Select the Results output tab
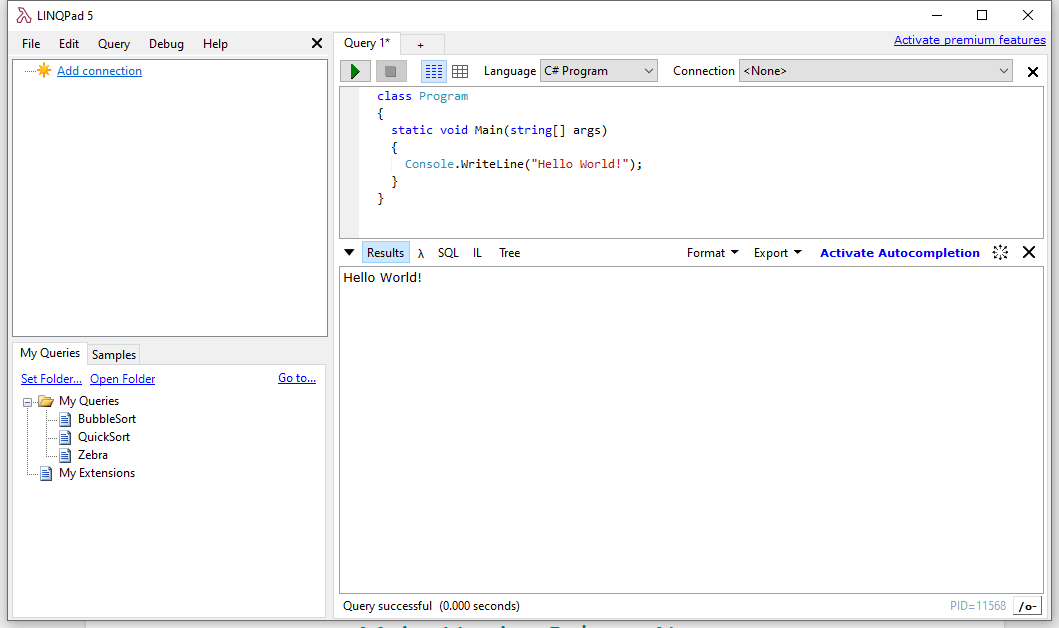This screenshot has width=1059, height=628. [386, 253]
